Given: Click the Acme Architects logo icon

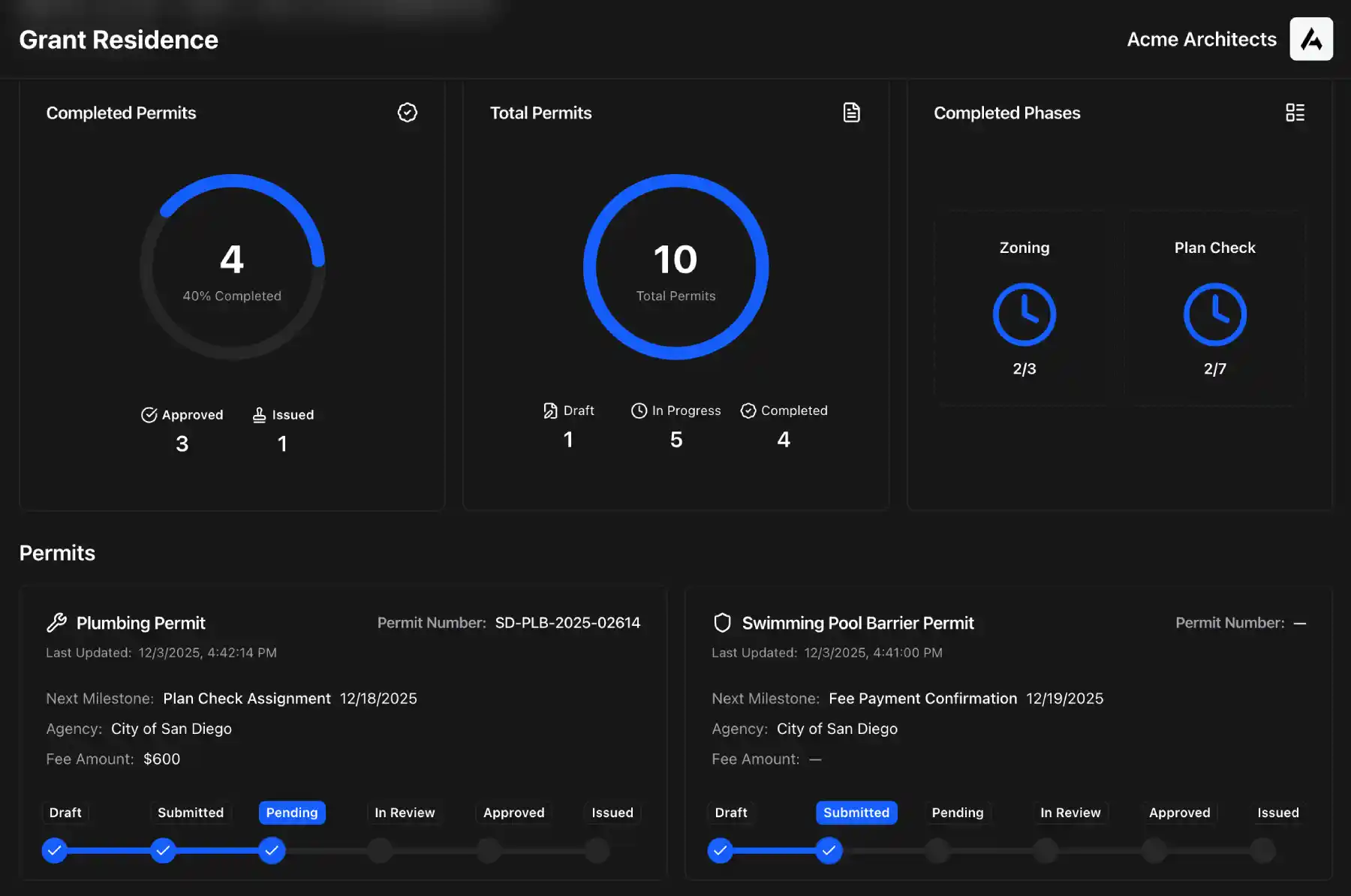Looking at the screenshot, I should coord(1310,39).
